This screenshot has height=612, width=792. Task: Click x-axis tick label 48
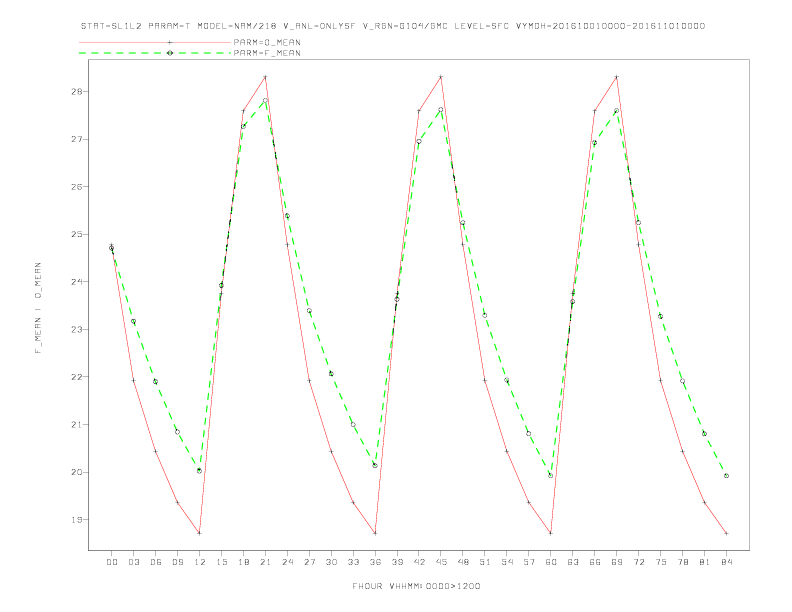pyautogui.click(x=463, y=562)
